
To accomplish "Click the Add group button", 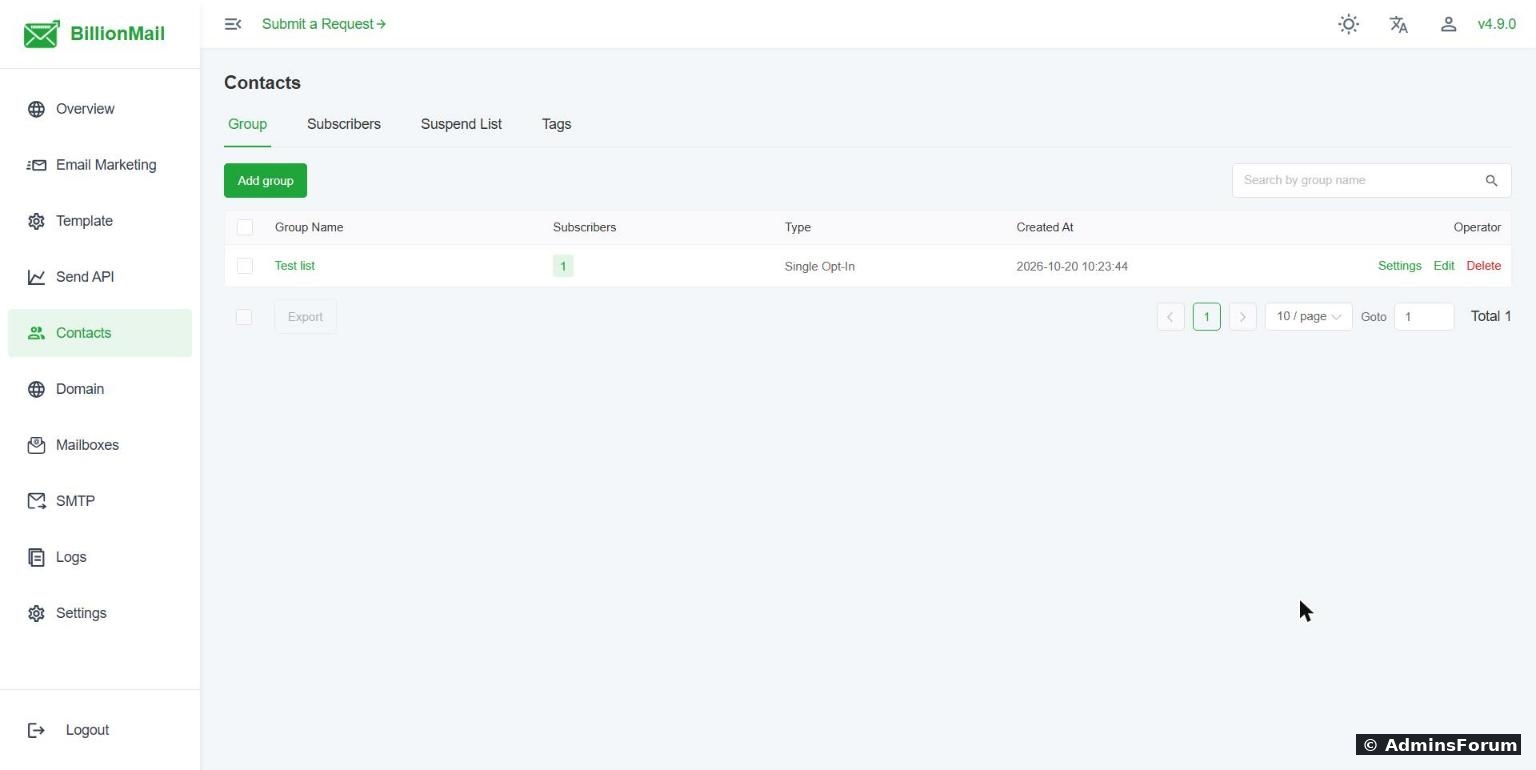I will pyautogui.click(x=265, y=181).
